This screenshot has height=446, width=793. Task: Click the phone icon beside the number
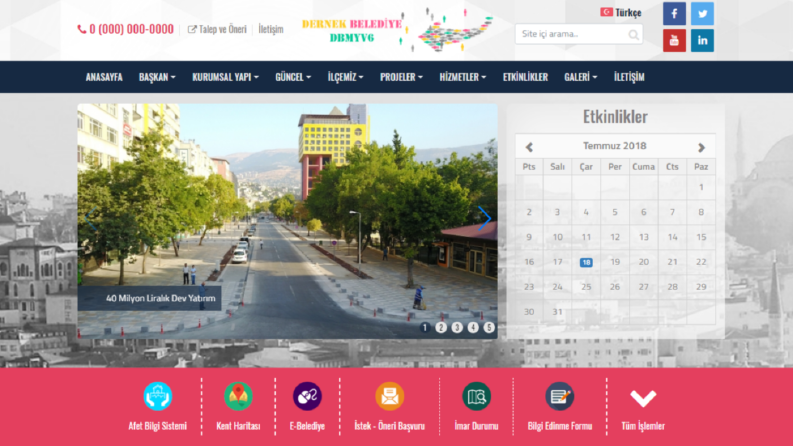(81, 29)
